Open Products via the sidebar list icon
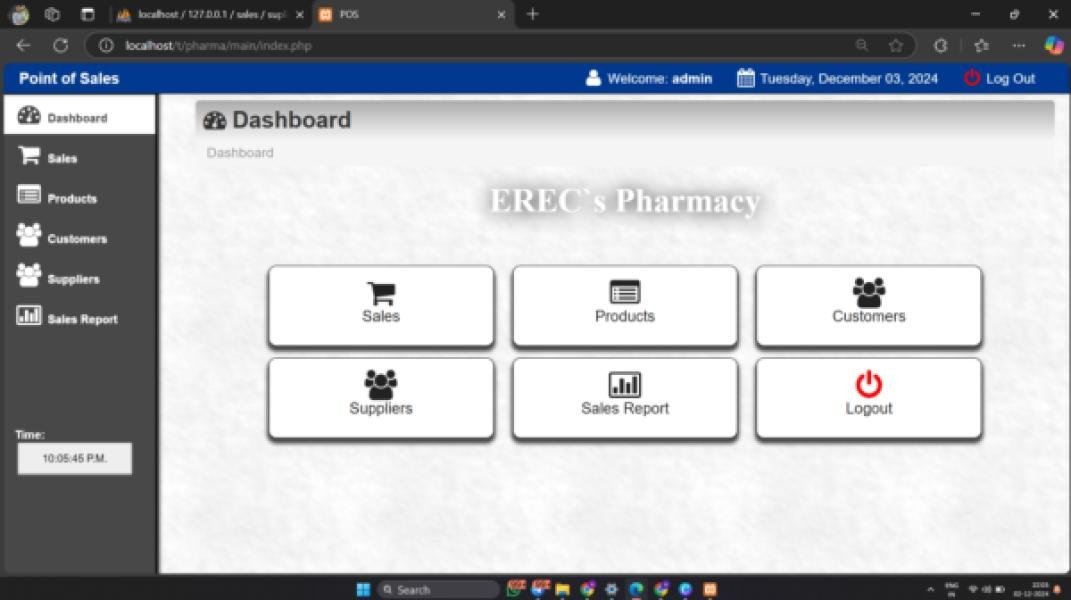The width and height of the screenshot is (1071, 600). 27,195
